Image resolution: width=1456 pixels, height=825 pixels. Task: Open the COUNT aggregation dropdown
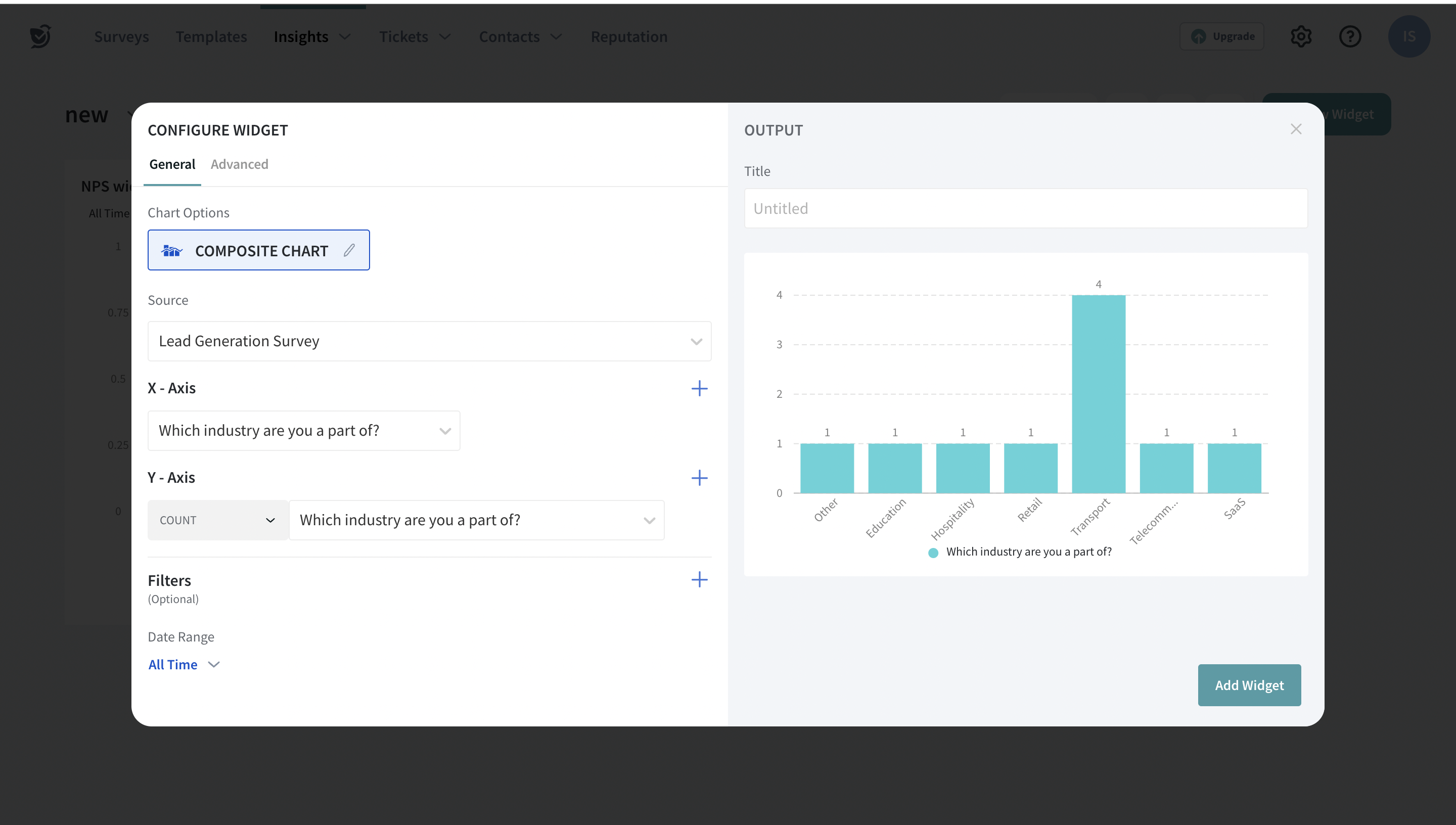217,520
